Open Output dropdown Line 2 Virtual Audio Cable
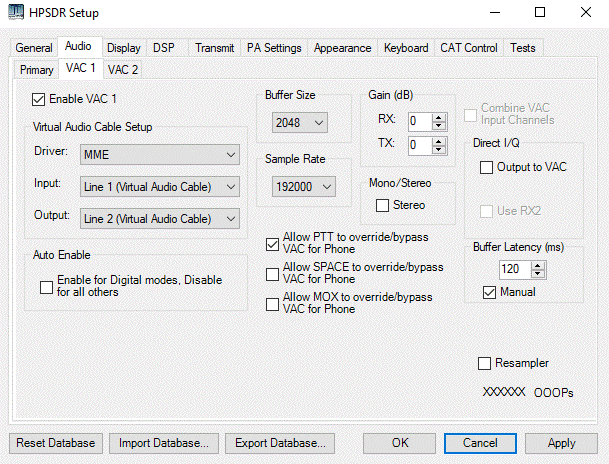The image size is (609, 464). [x=160, y=219]
